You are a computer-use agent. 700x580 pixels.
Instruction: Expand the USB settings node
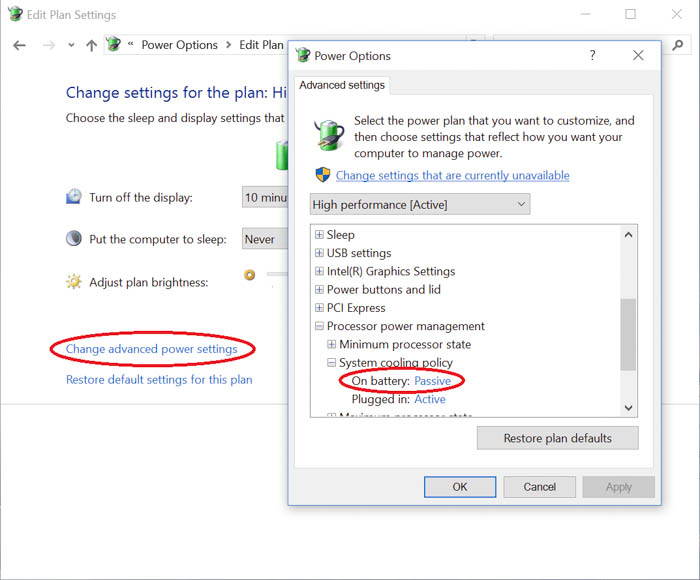point(319,253)
